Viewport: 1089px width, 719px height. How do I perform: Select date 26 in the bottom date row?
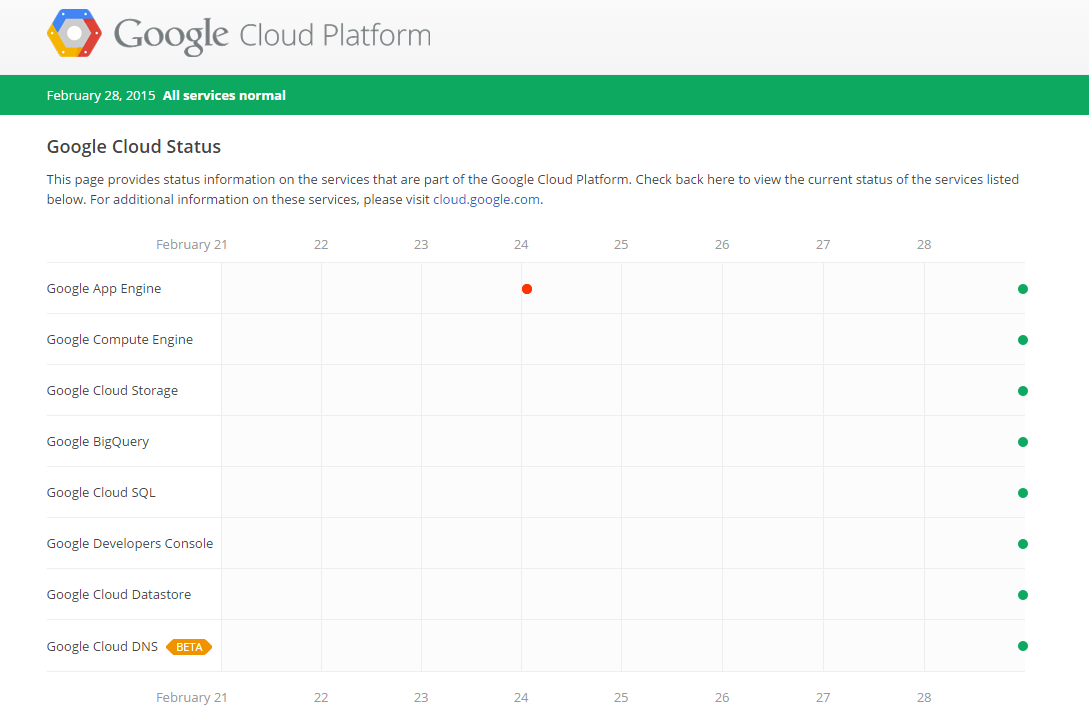click(722, 697)
